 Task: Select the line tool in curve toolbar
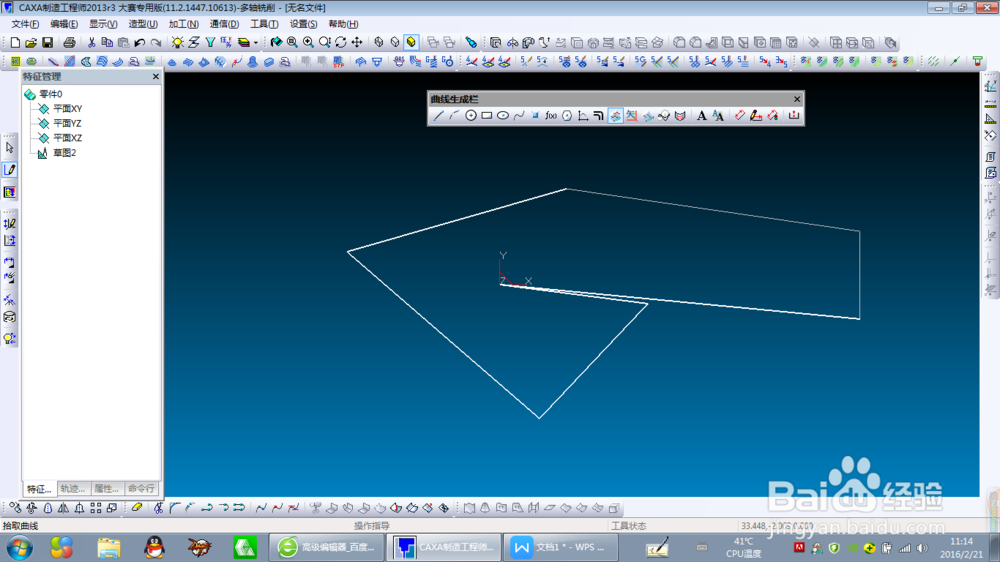[x=438, y=115]
